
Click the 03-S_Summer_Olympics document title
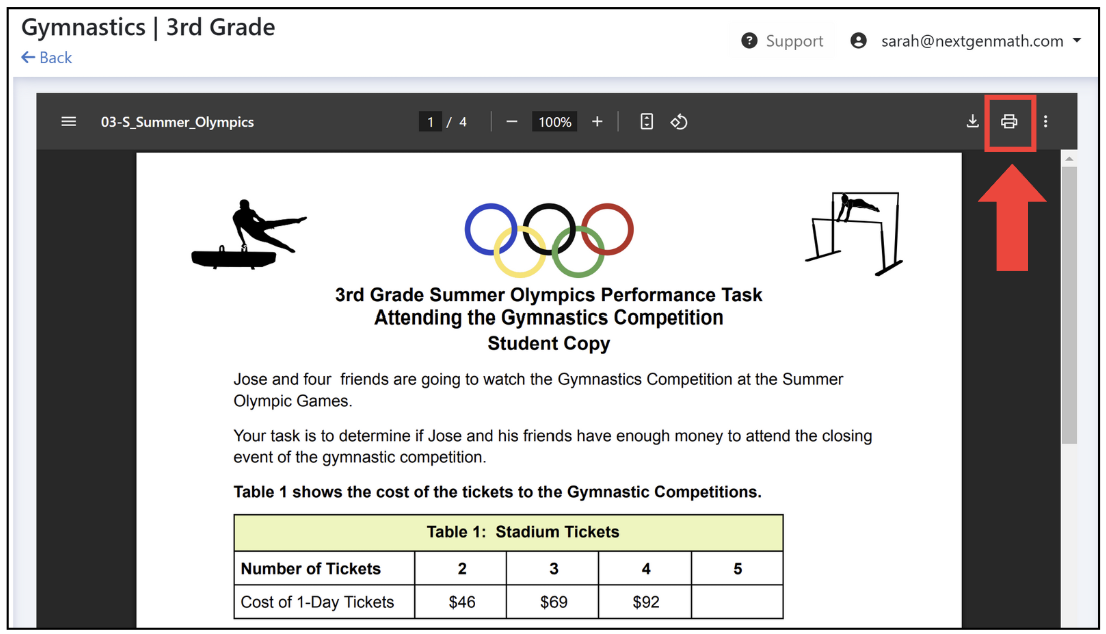177,122
